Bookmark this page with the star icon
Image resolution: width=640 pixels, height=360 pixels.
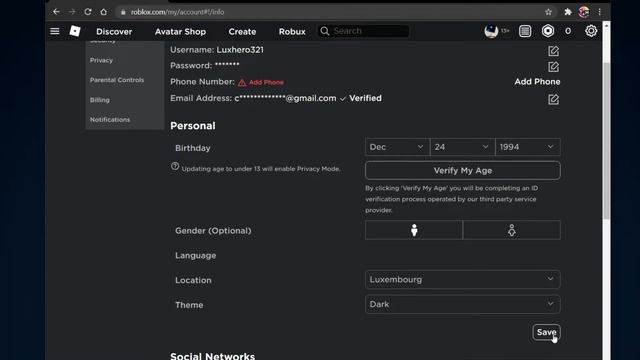point(548,12)
